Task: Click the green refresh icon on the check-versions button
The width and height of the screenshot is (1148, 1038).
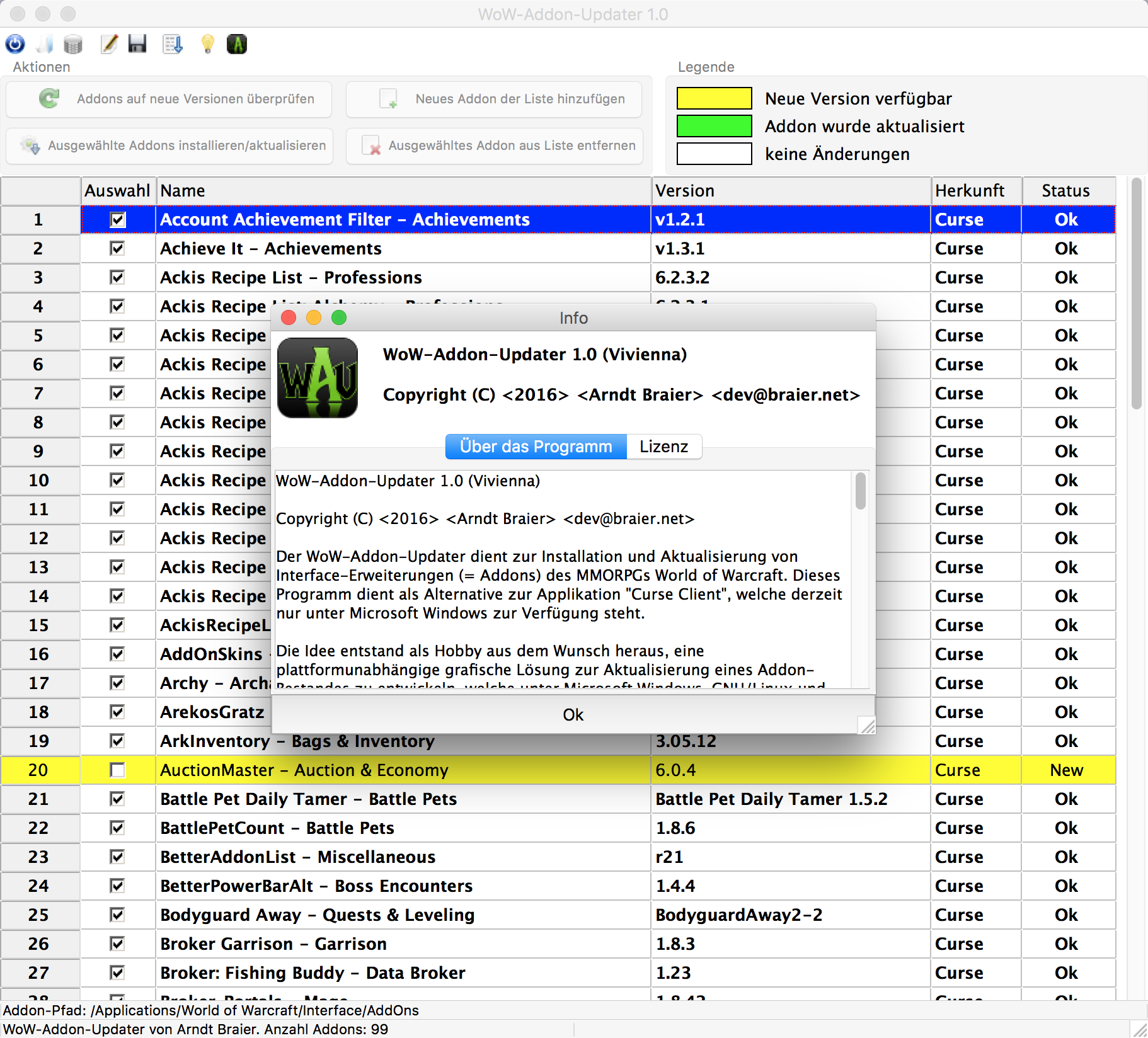Action: tap(49, 99)
